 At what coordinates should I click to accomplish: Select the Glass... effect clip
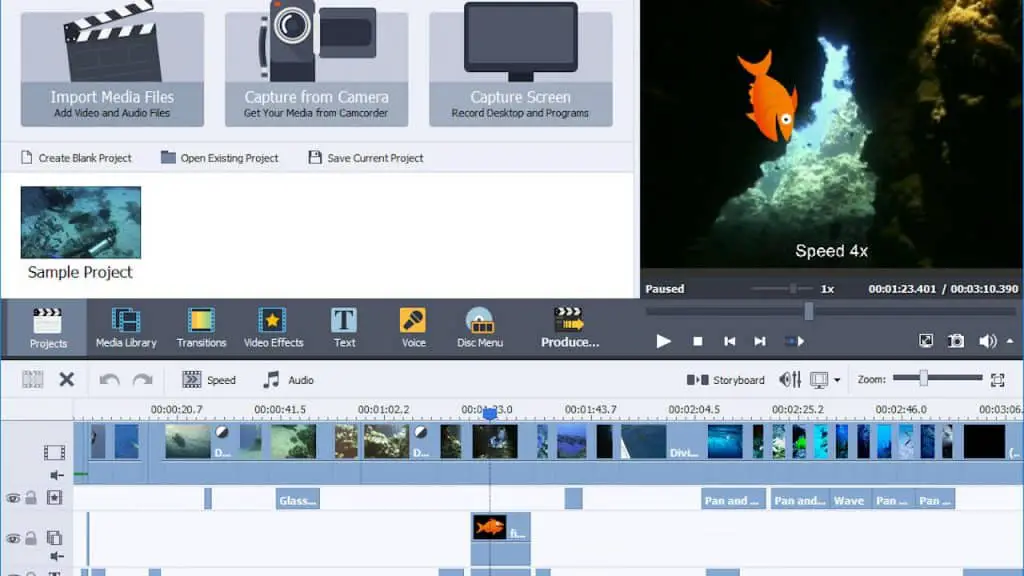click(298, 500)
